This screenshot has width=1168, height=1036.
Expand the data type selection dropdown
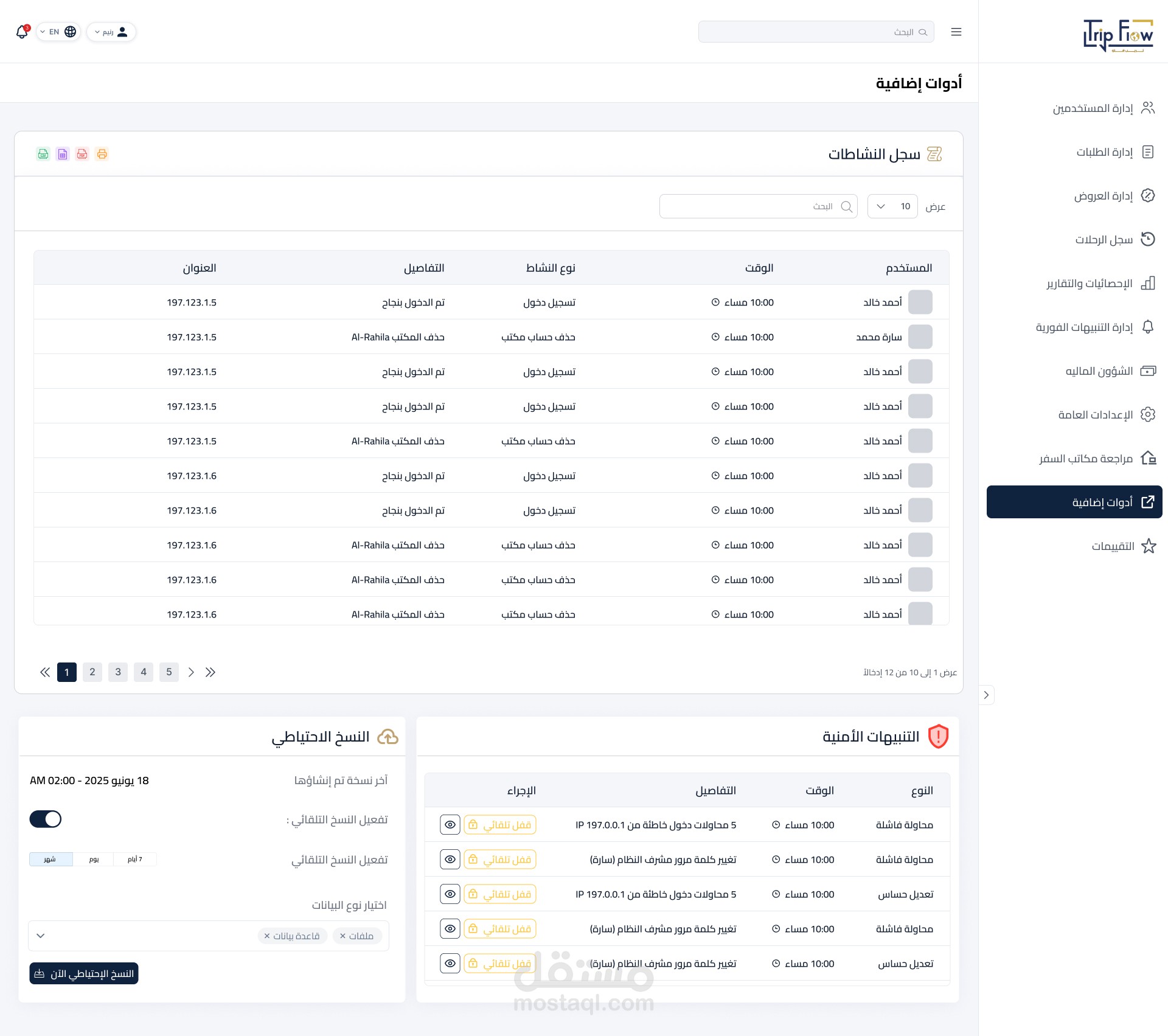coord(41,936)
